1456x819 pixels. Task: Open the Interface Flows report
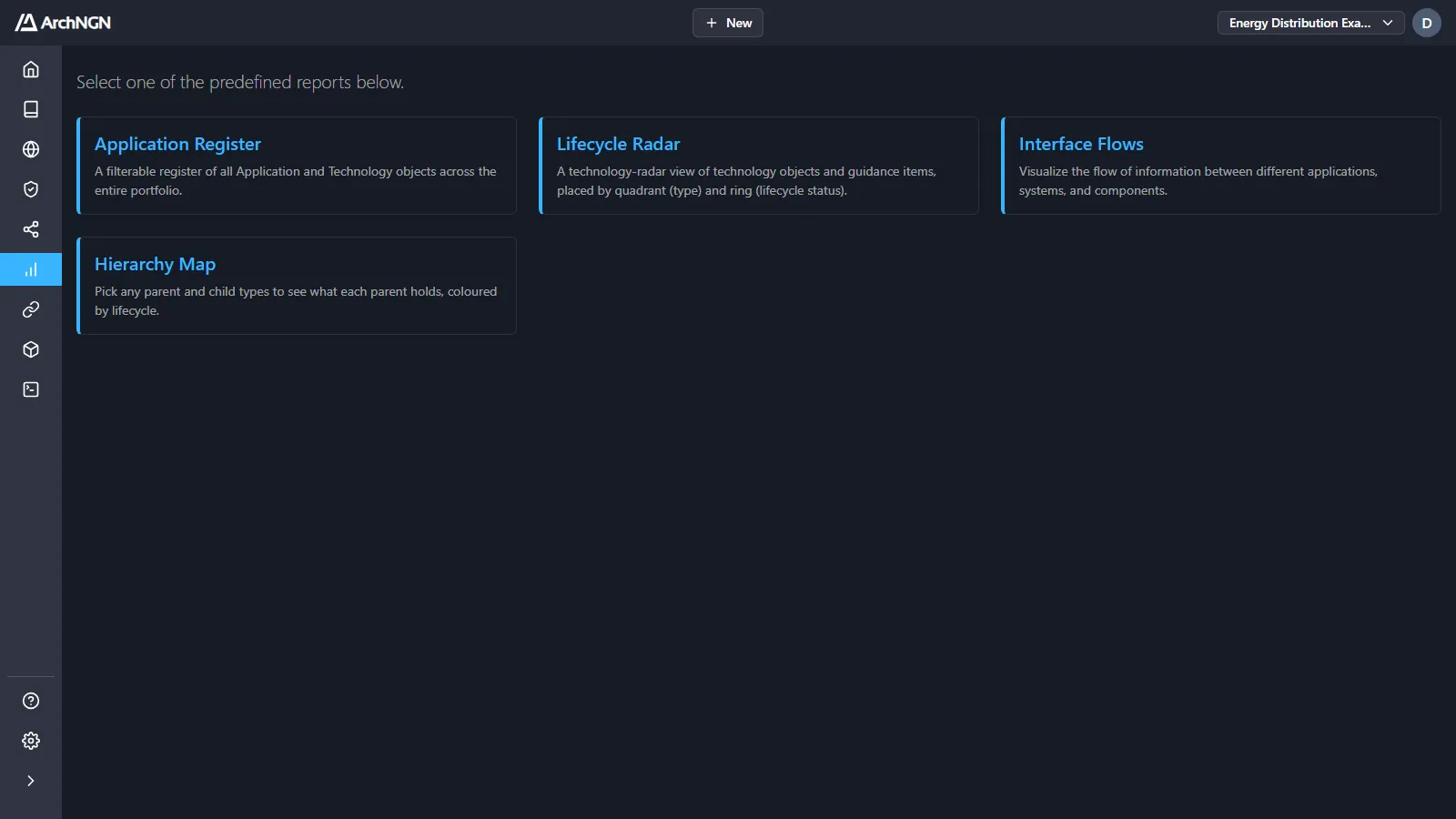tap(1221, 166)
